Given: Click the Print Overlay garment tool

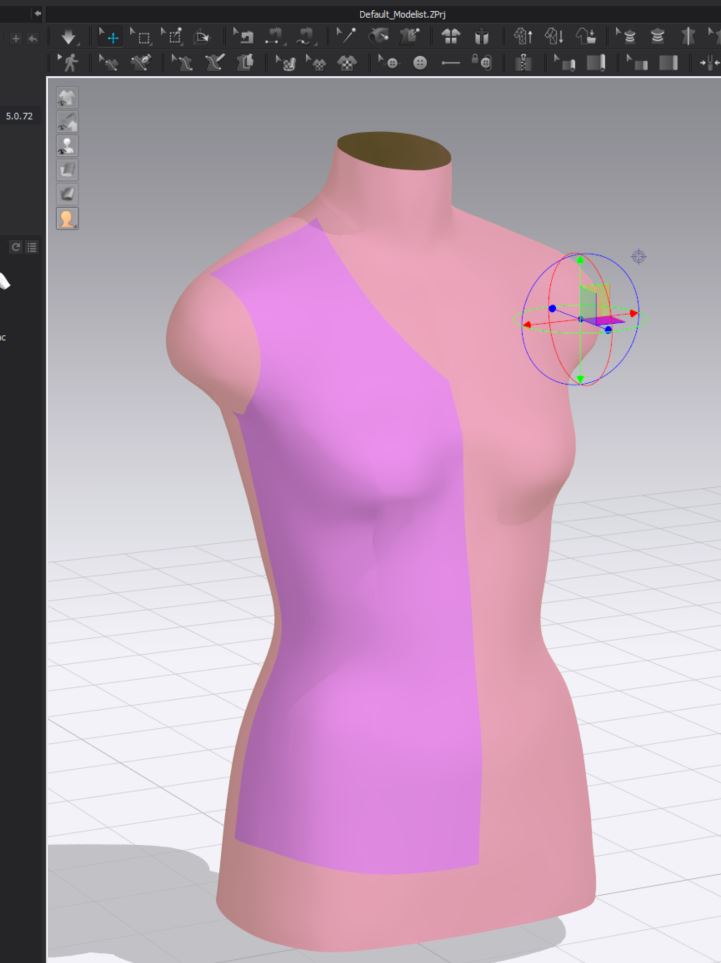Looking at the screenshot, I should (348, 62).
